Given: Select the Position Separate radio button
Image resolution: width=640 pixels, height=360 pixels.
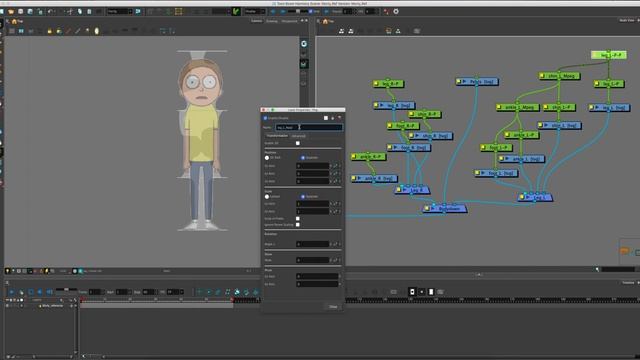Looking at the screenshot, I should point(303,158).
